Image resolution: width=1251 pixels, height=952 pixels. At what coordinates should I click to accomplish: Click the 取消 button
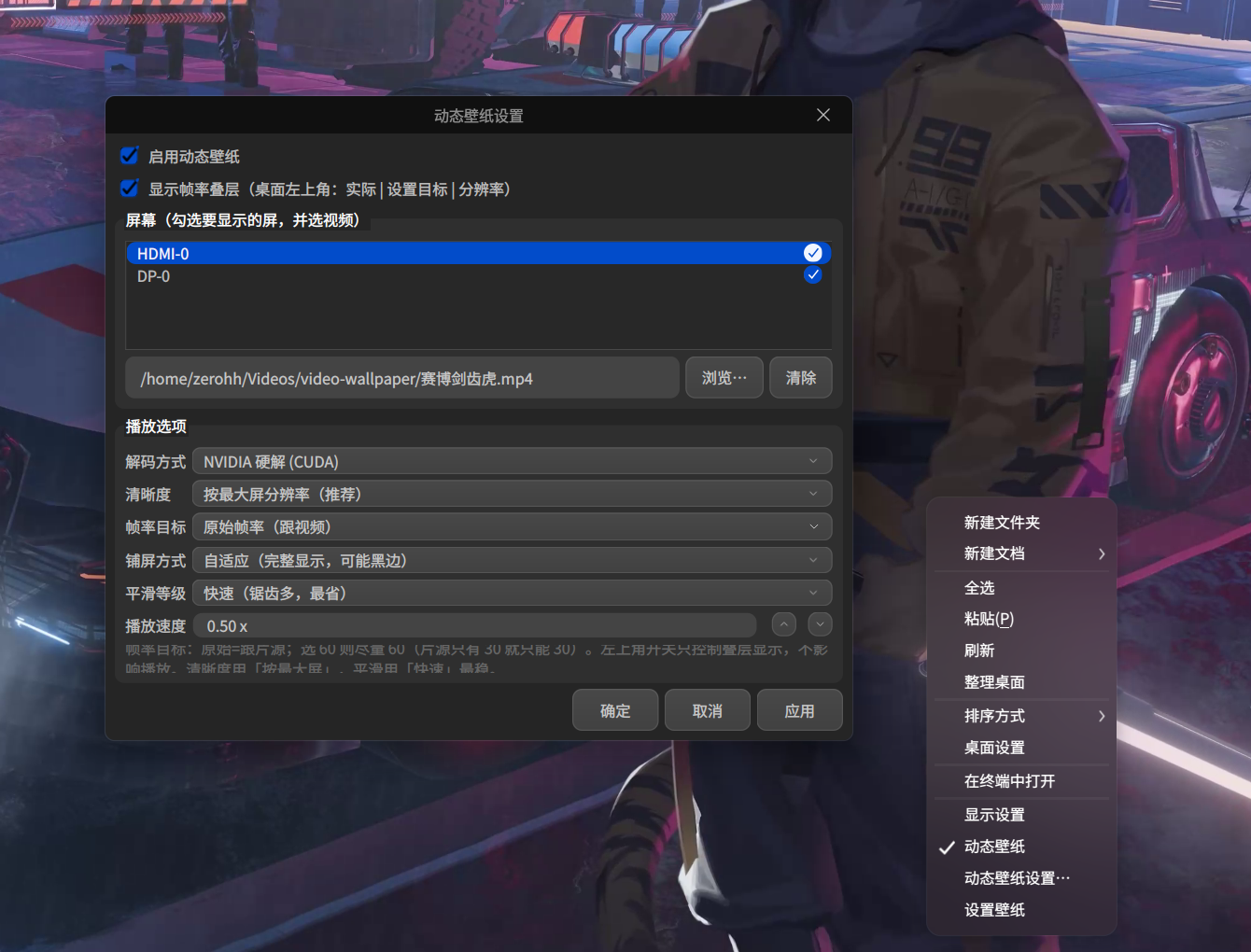click(708, 710)
